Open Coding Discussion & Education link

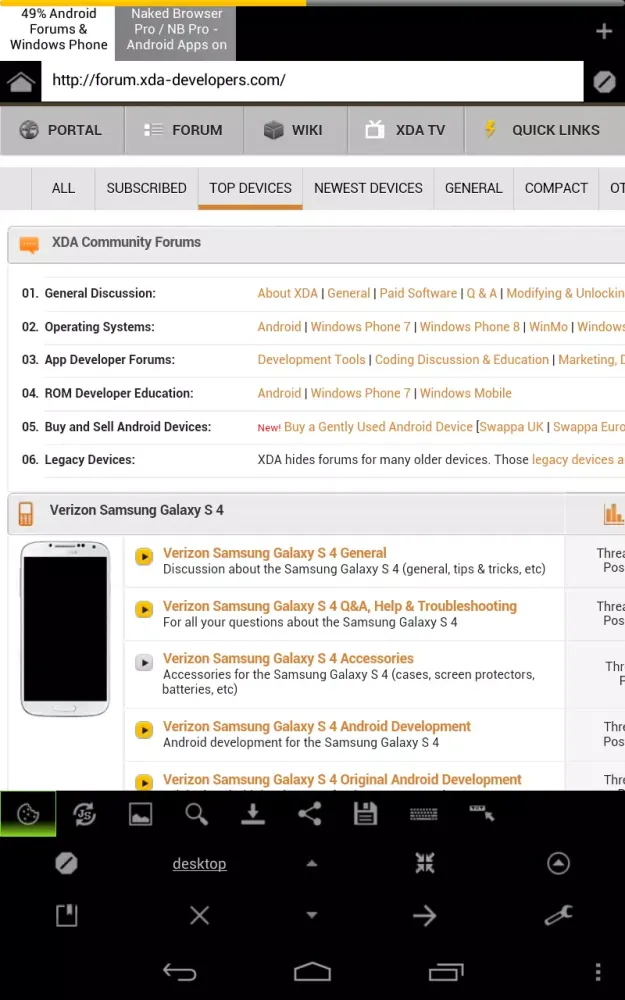coord(462,360)
